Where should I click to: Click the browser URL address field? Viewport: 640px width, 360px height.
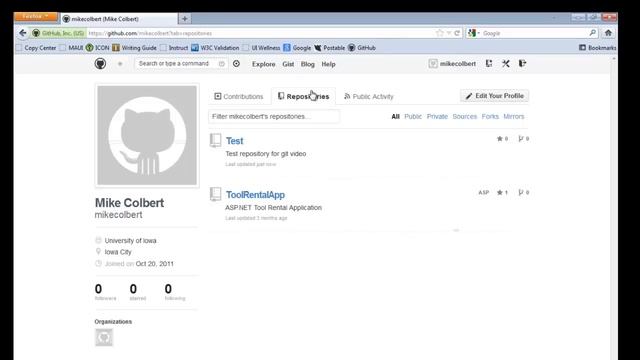tap(260, 33)
